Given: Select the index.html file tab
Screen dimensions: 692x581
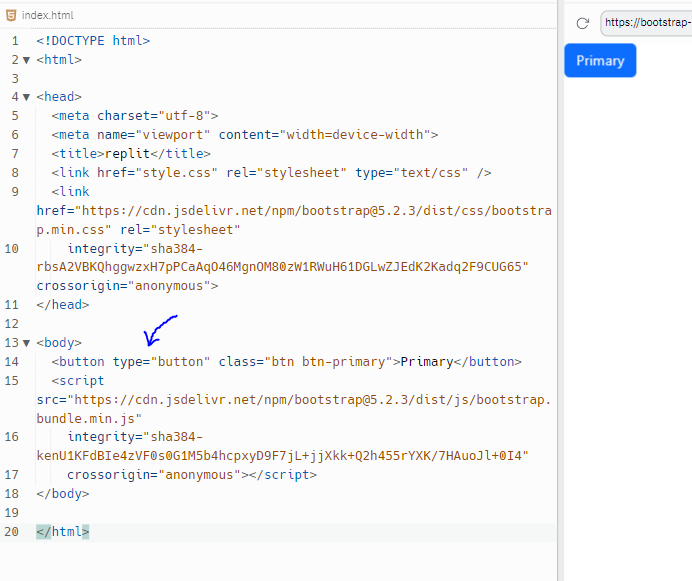Looking at the screenshot, I should click(40, 15).
